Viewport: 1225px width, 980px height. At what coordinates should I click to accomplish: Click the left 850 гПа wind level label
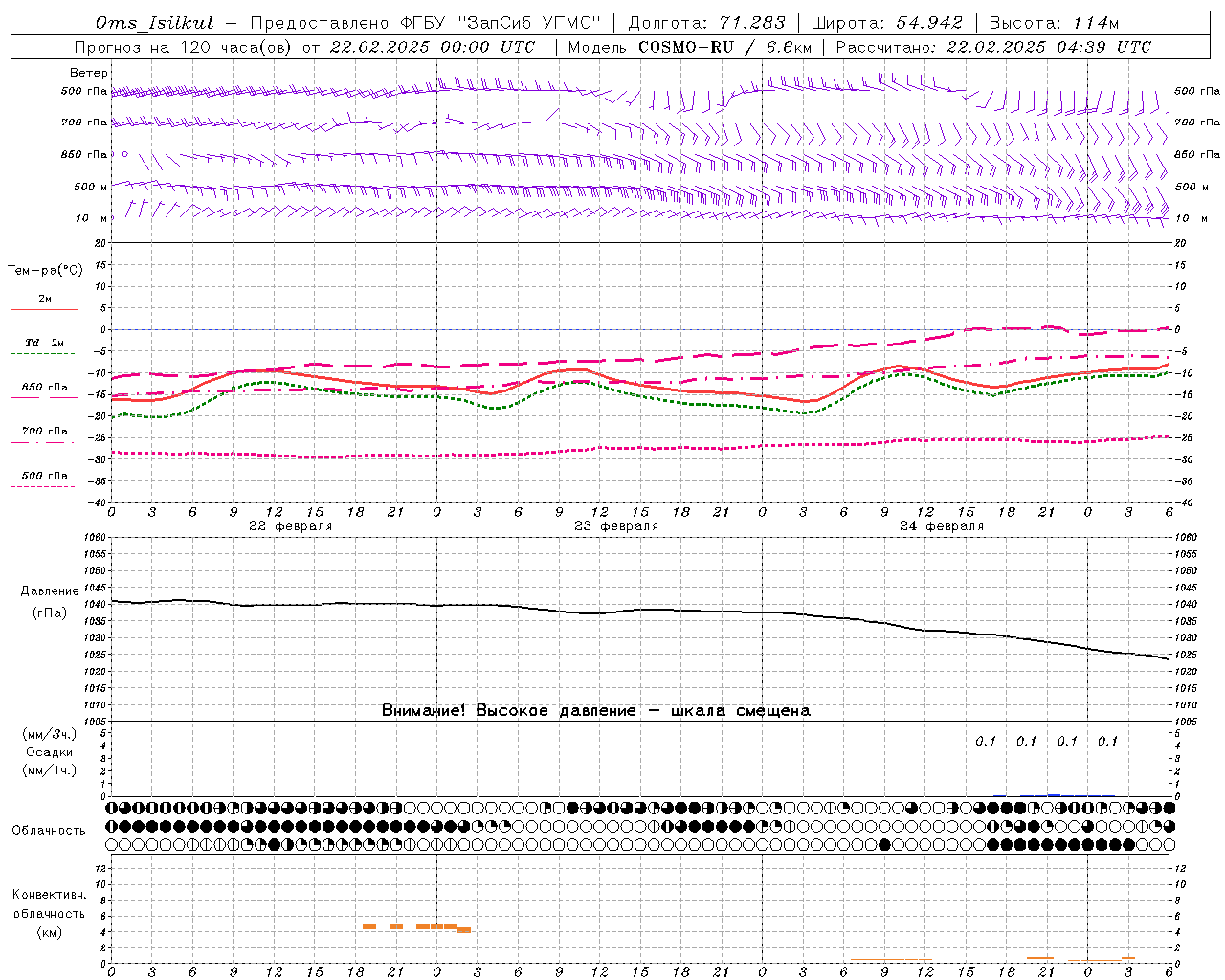(x=84, y=154)
